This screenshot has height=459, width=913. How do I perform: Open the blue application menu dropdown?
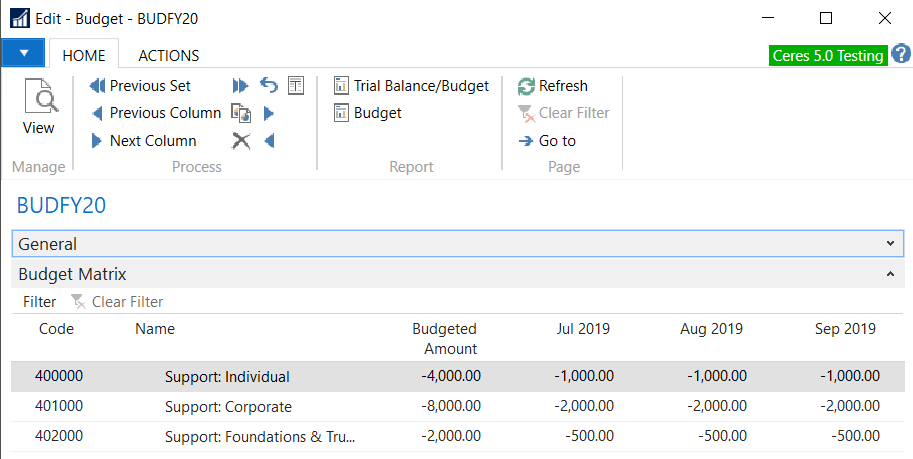(24, 54)
